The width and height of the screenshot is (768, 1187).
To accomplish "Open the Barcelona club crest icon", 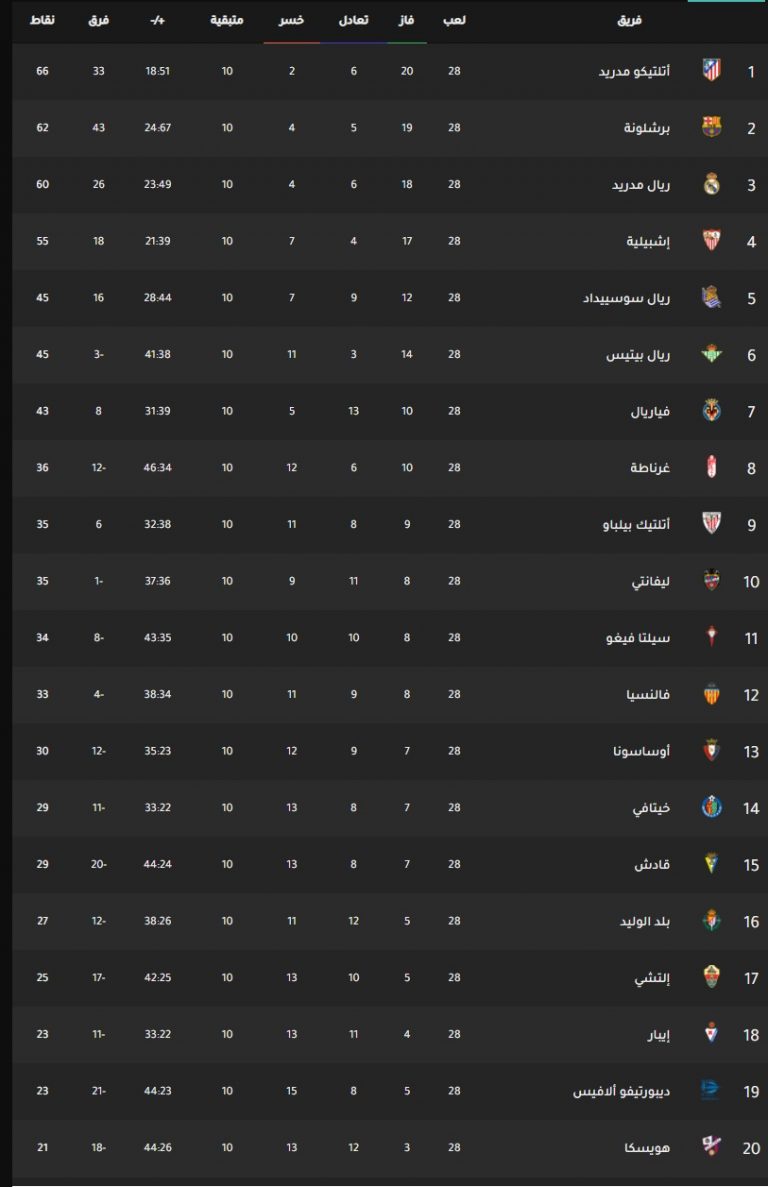I will (711, 127).
